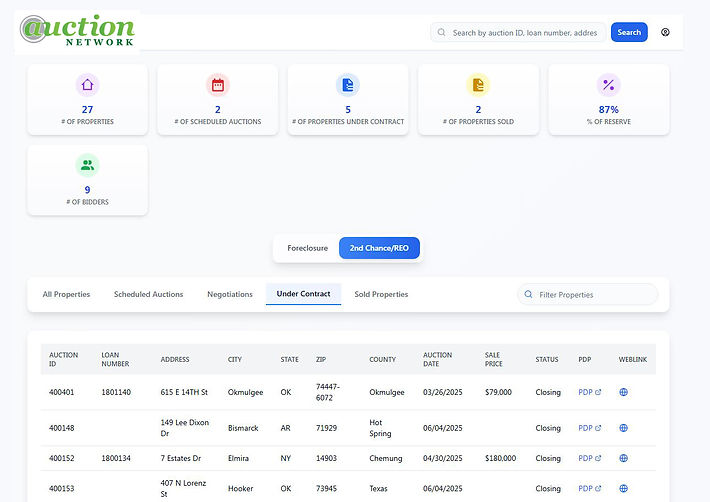The image size is (710, 502).
Task: Click the Auction ID column header
Action: point(63,359)
